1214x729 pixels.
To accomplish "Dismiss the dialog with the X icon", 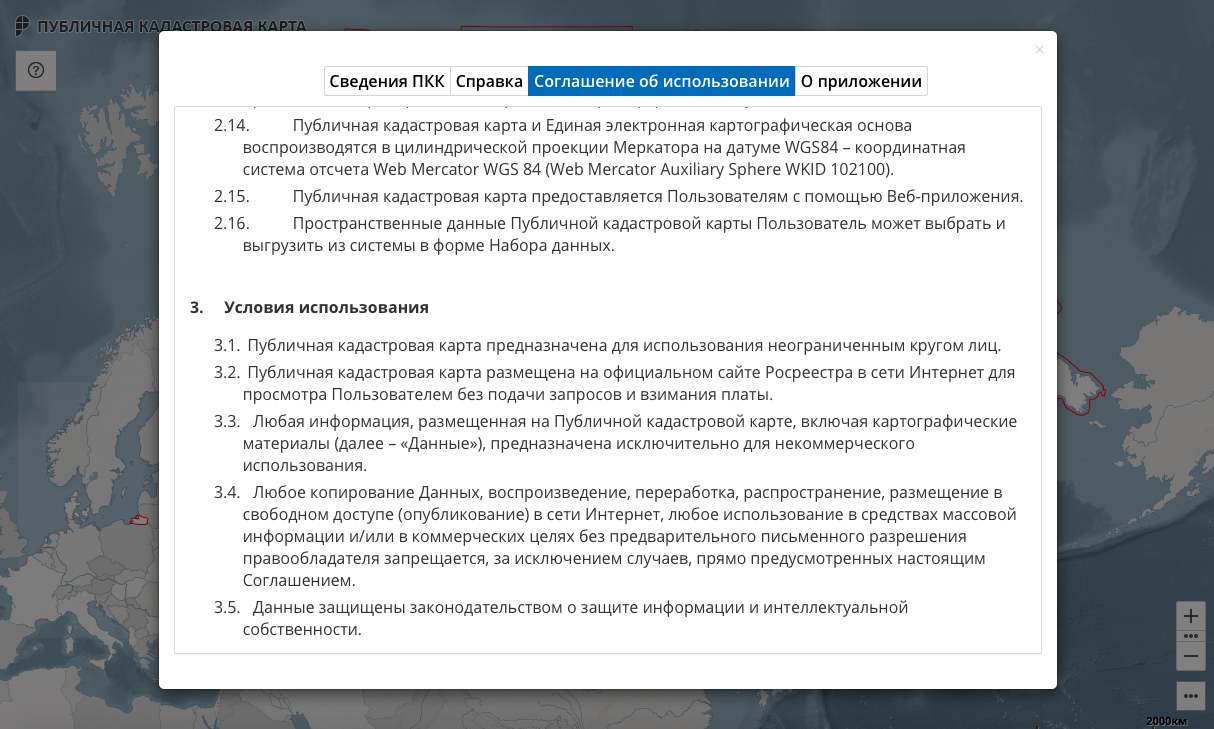I will (x=1040, y=49).
